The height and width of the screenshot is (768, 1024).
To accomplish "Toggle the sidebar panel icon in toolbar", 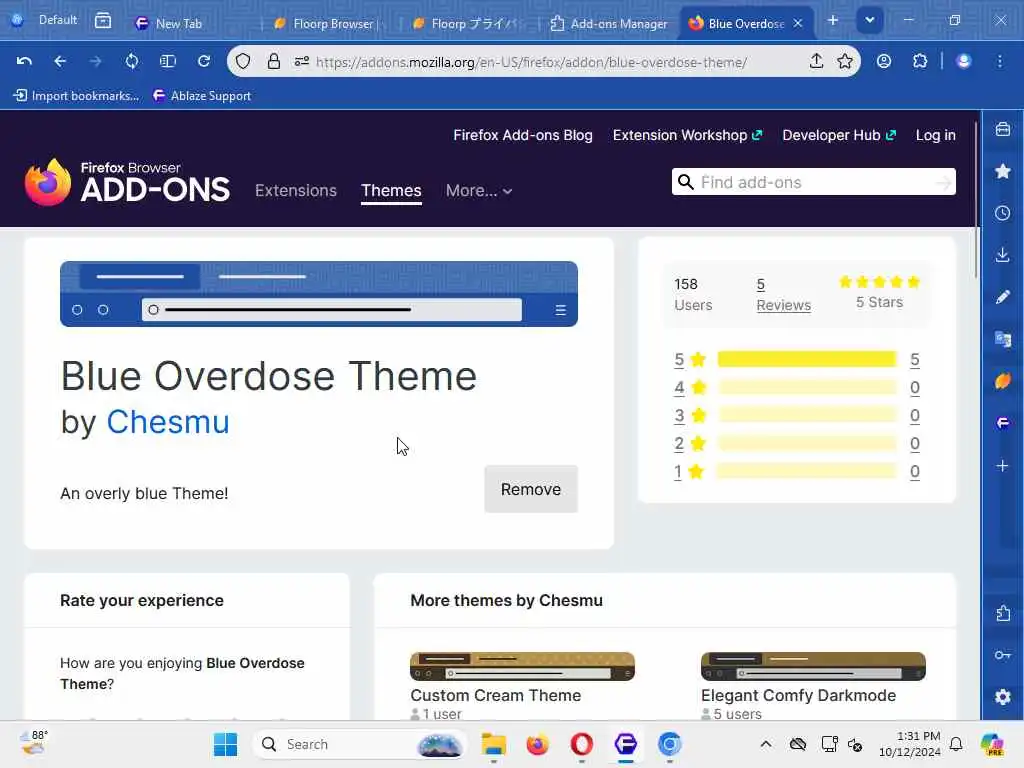I will point(168,61).
